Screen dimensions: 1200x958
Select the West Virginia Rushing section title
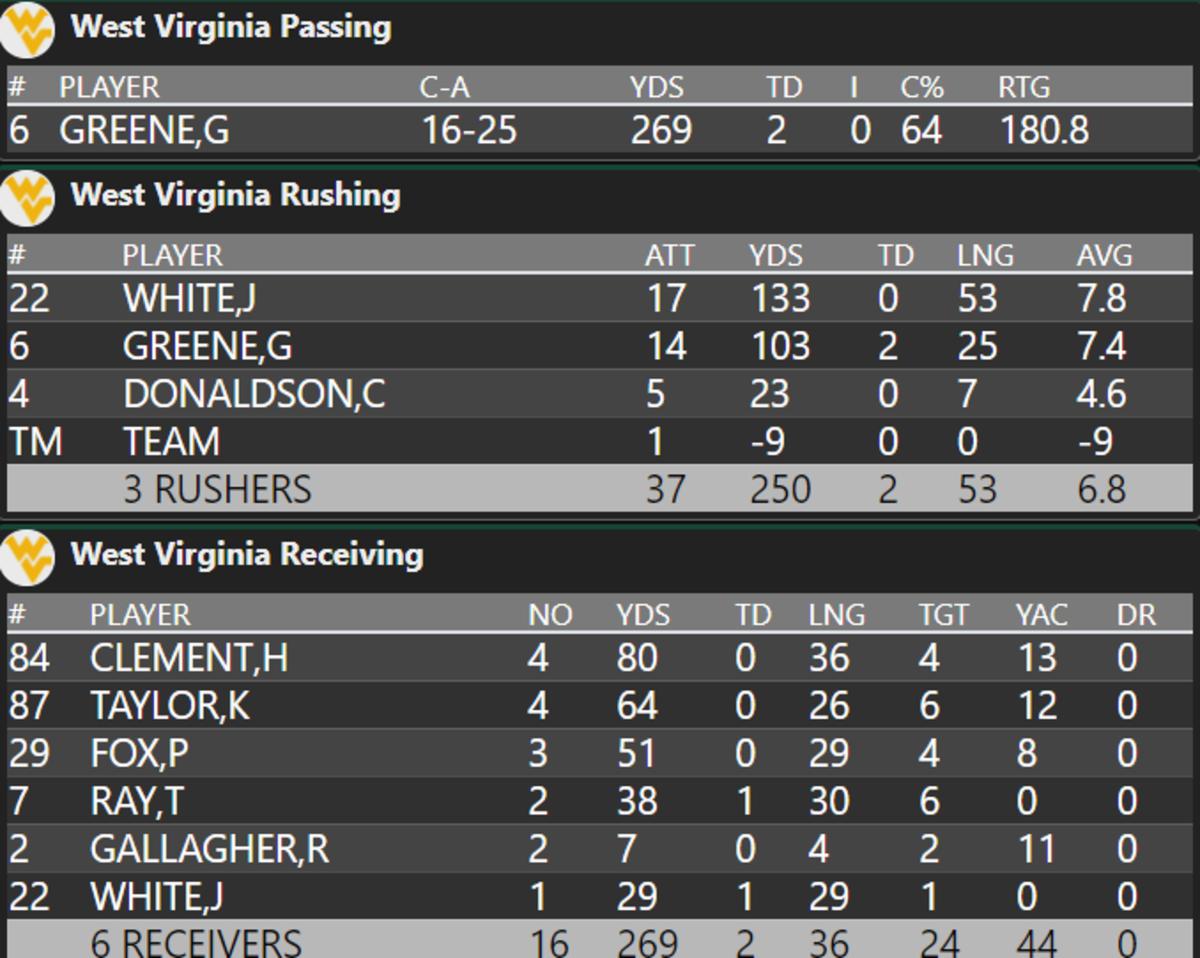[235, 195]
